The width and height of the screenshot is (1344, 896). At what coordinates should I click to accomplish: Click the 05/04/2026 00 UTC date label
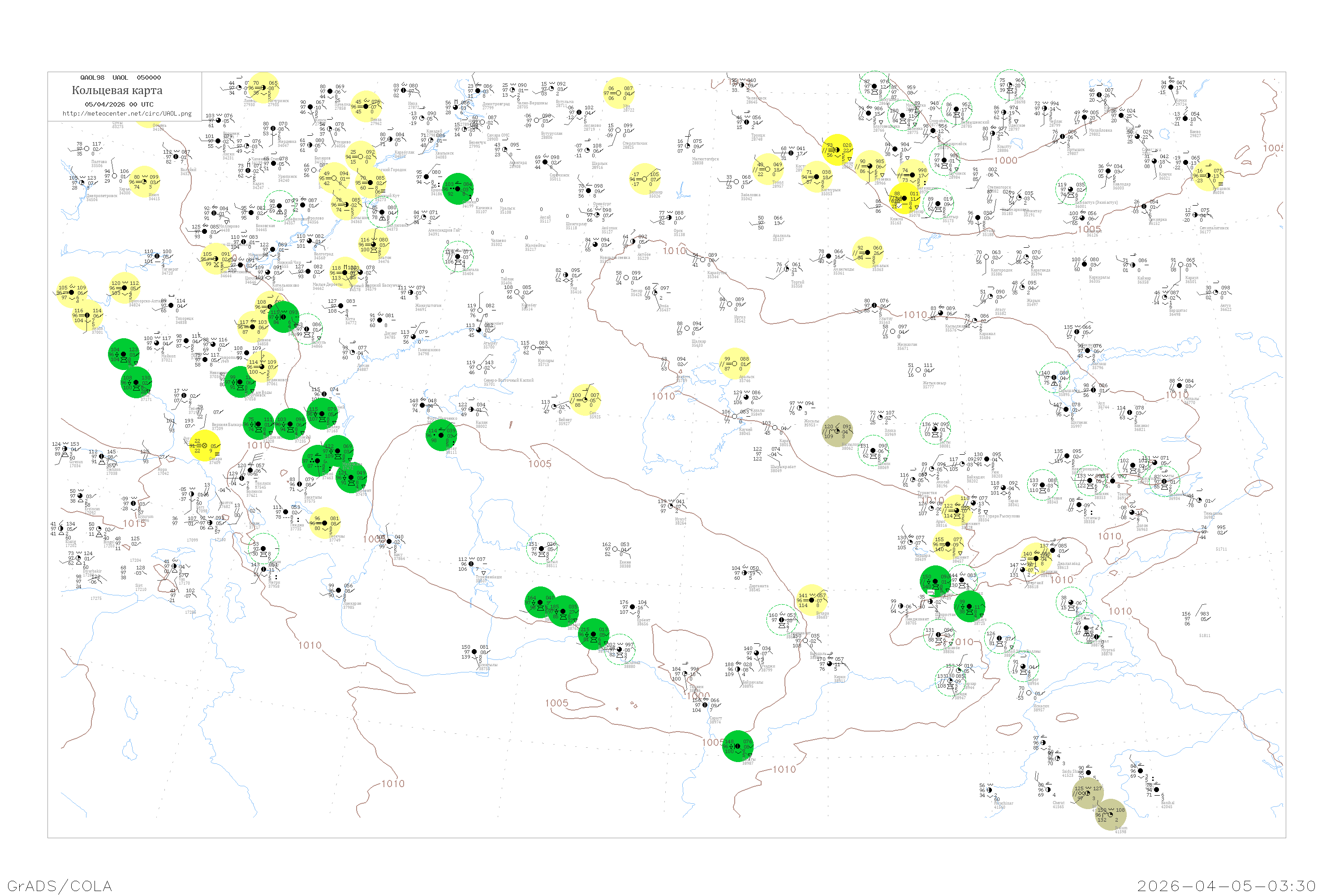[119, 104]
